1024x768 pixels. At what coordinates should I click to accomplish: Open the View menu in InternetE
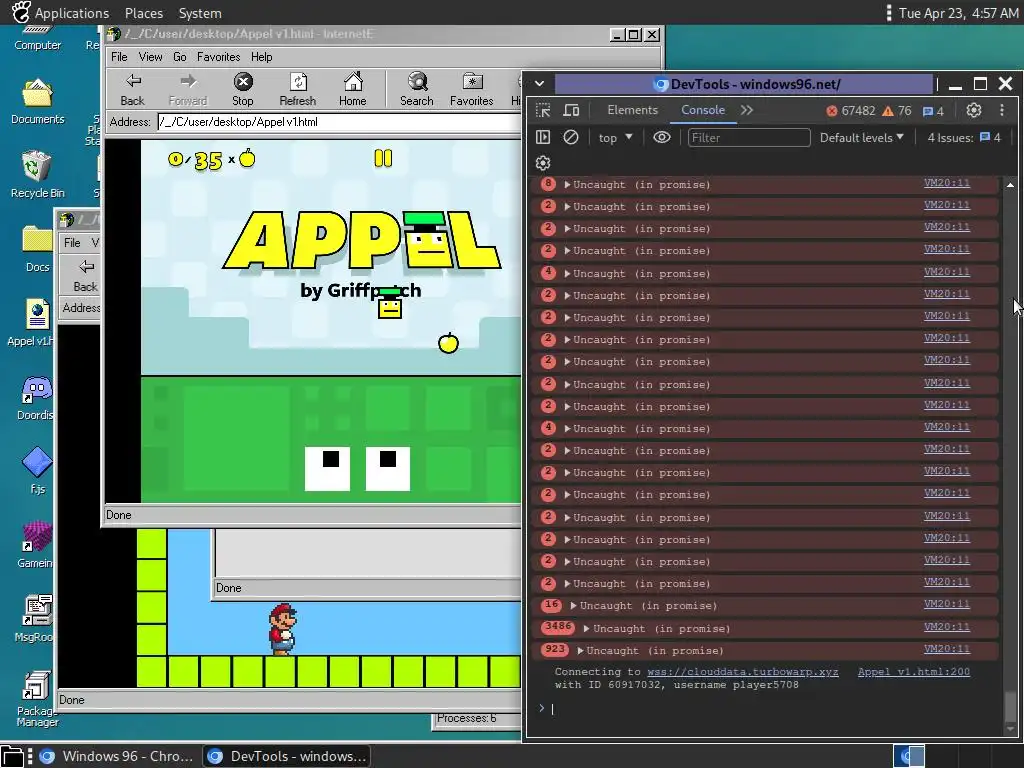pyautogui.click(x=150, y=57)
